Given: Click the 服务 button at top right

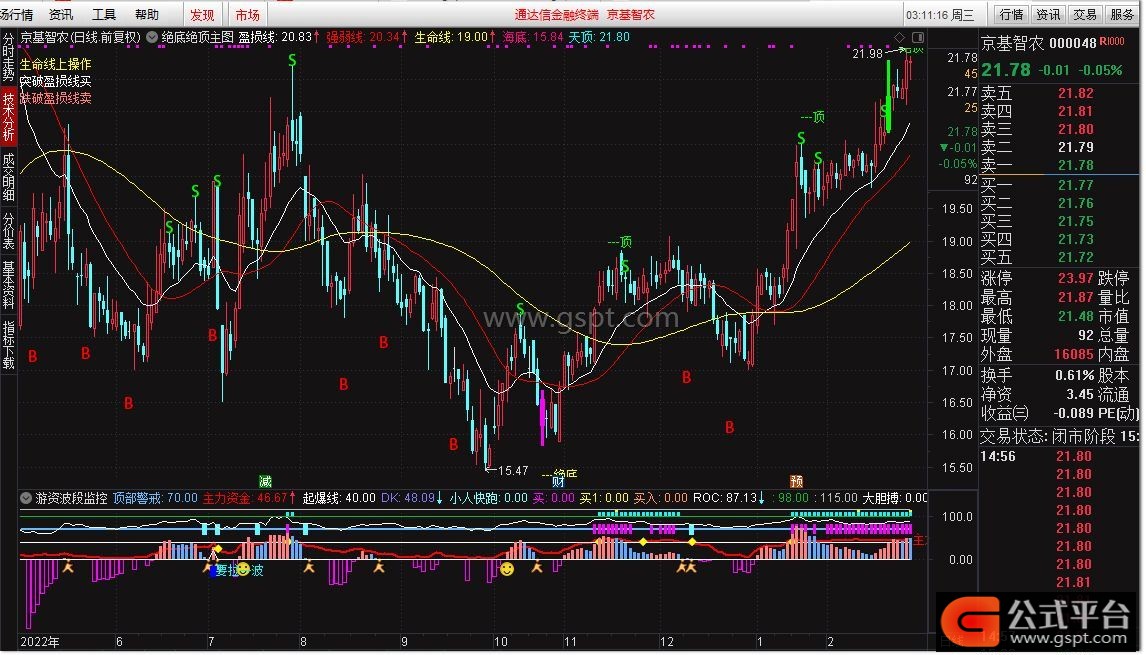Looking at the screenshot, I should tap(1122, 15).
